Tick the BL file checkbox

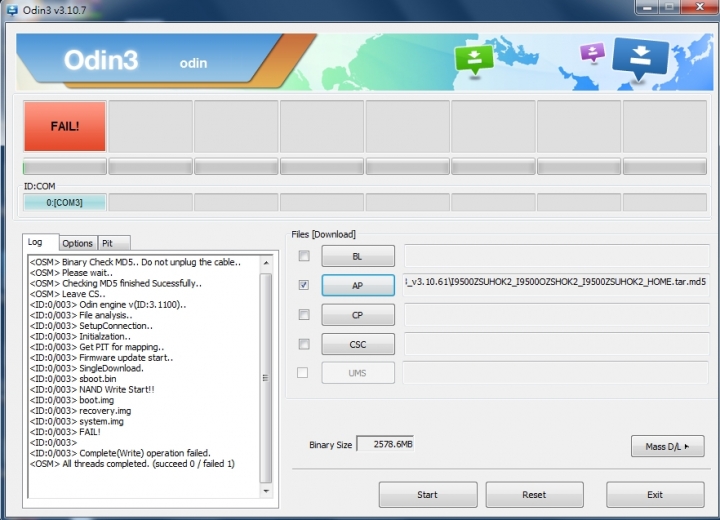(304, 256)
